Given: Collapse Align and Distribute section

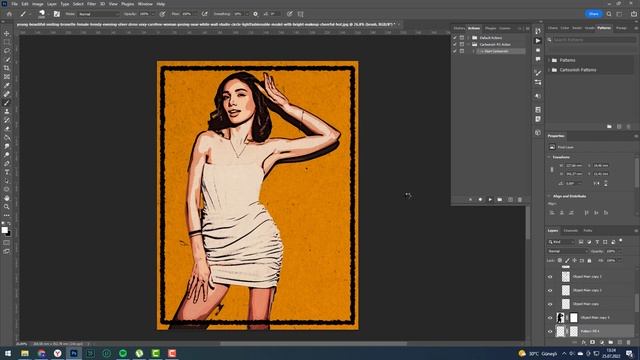Looking at the screenshot, I should point(549,196).
